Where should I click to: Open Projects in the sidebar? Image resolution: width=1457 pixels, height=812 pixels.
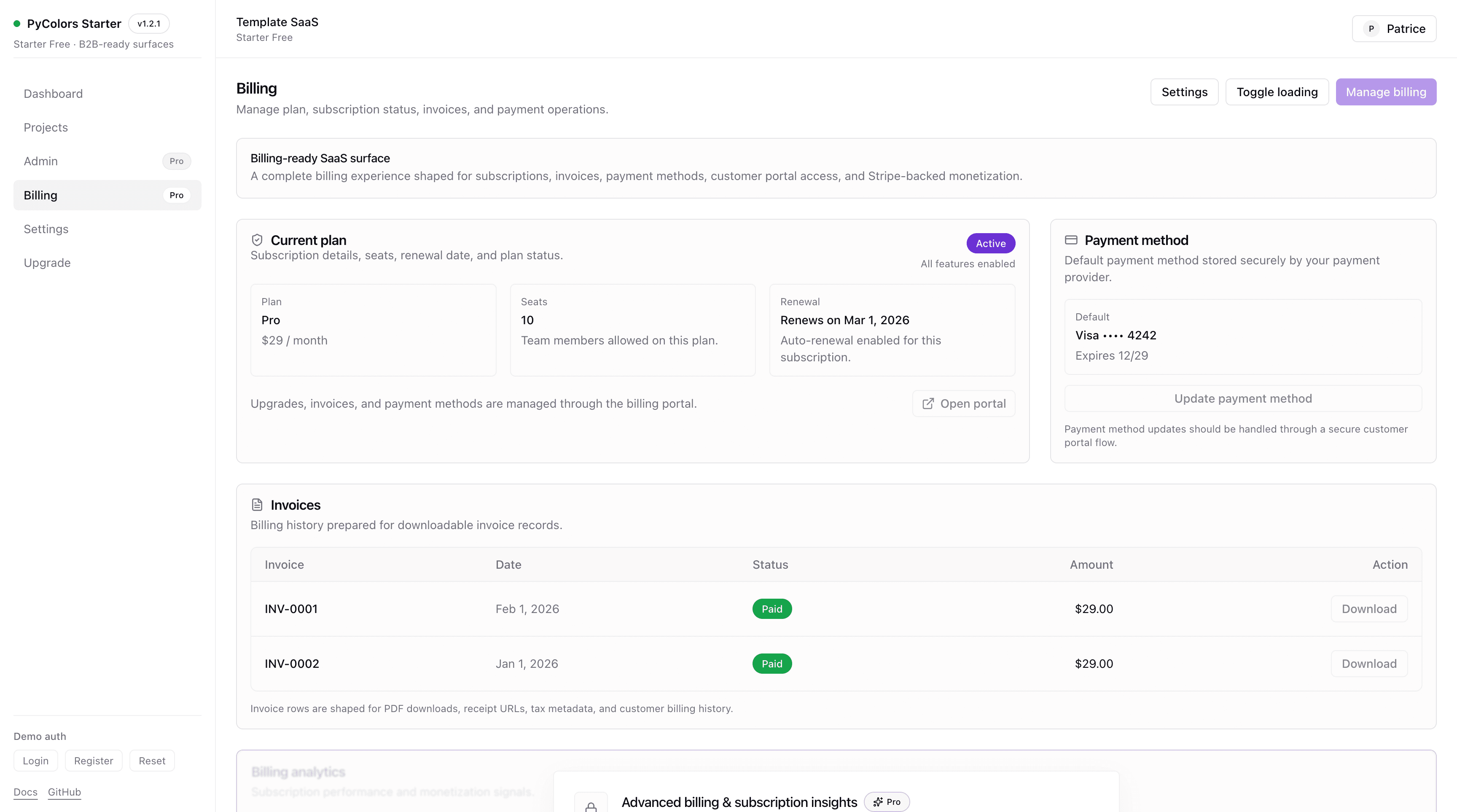tap(108, 128)
